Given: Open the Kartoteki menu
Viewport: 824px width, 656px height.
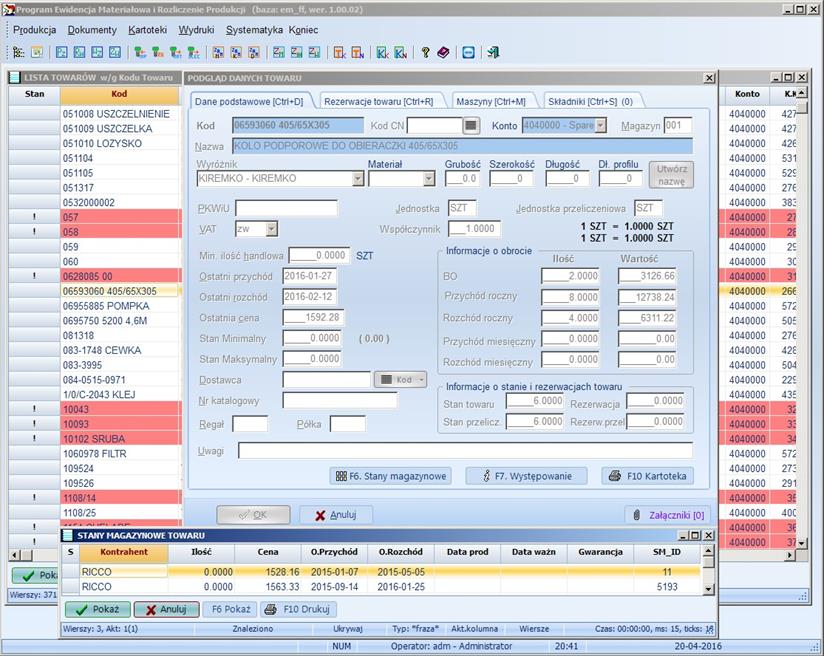Looking at the screenshot, I should (x=148, y=30).
